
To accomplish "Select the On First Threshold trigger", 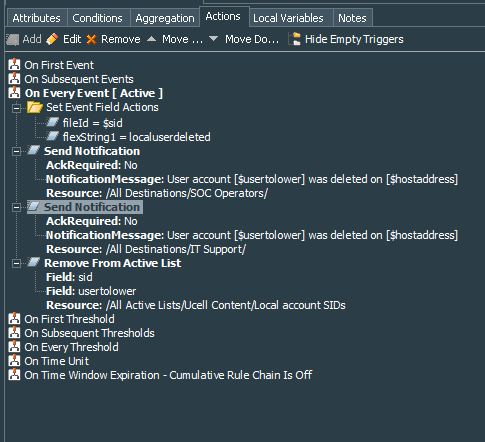I will coord(69,319).
